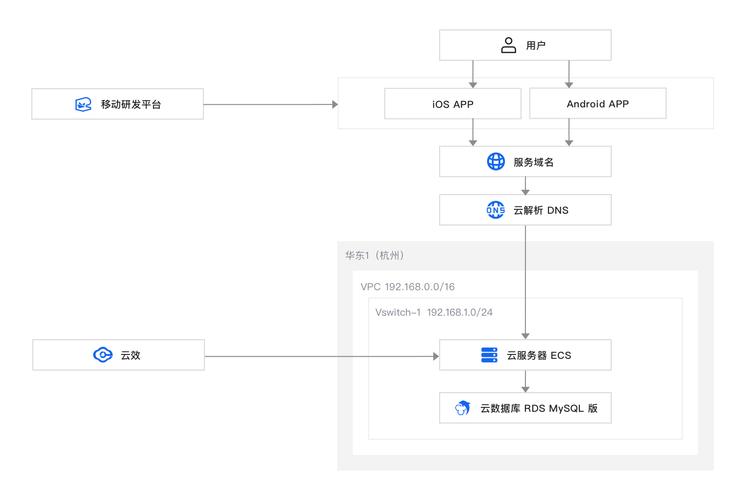Select the 云效 text label
745x500 pixels.
pyautogui.click(x=130, y=355)
